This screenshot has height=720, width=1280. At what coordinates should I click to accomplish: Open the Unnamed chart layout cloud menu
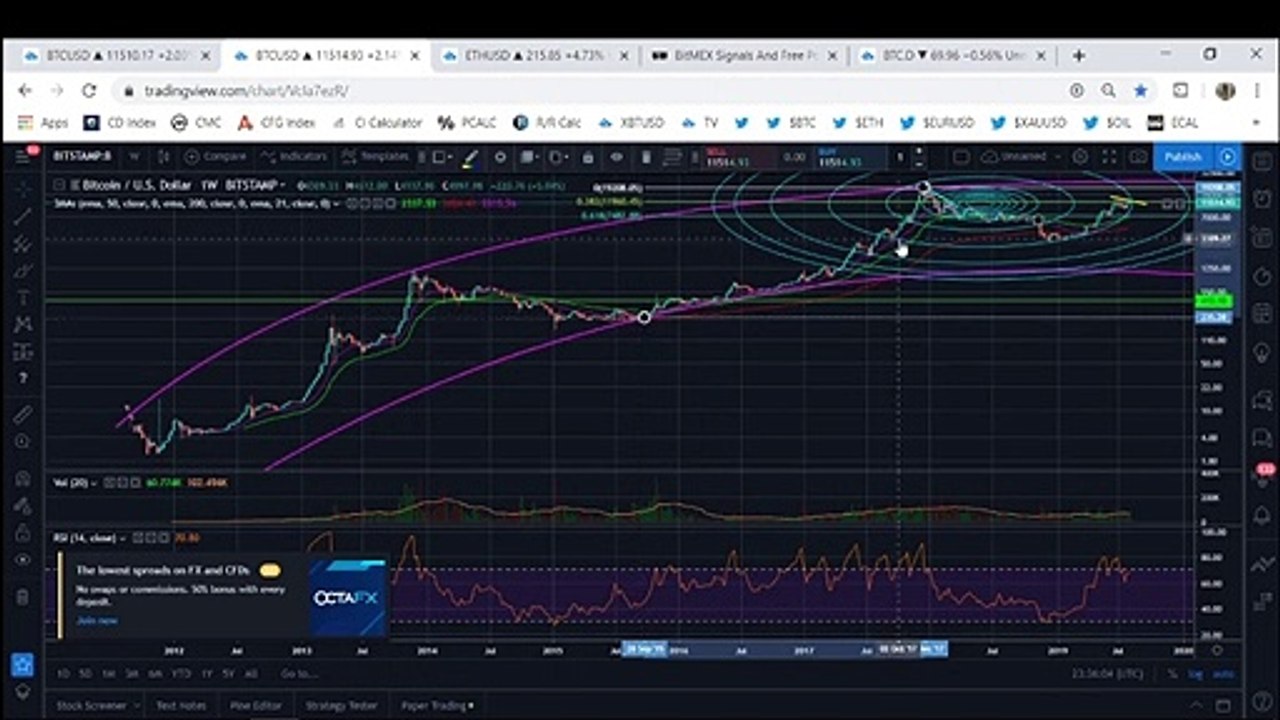pos(1022,157)
